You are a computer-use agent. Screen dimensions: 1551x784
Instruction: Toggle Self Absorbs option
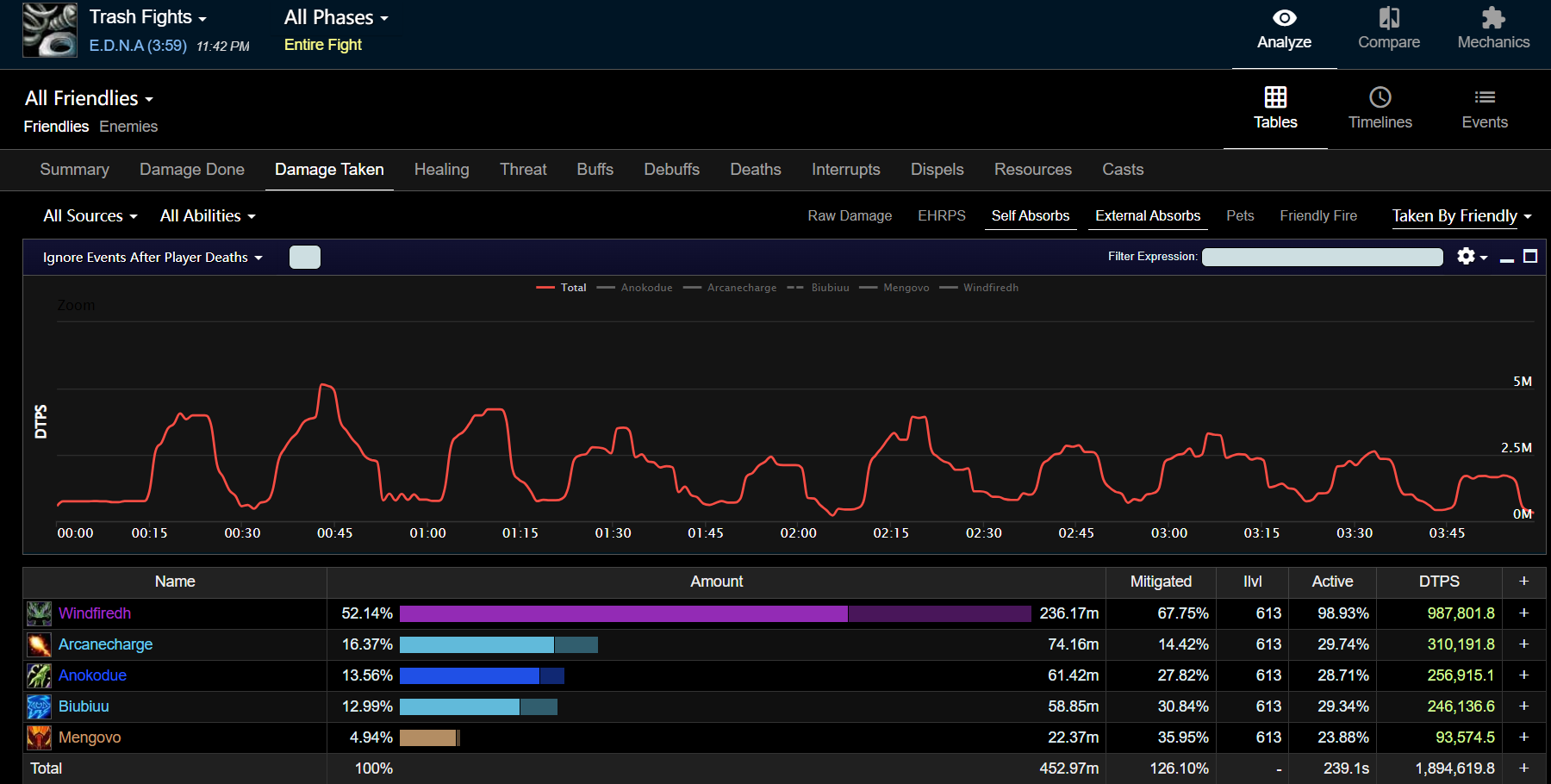point(1030,216)
